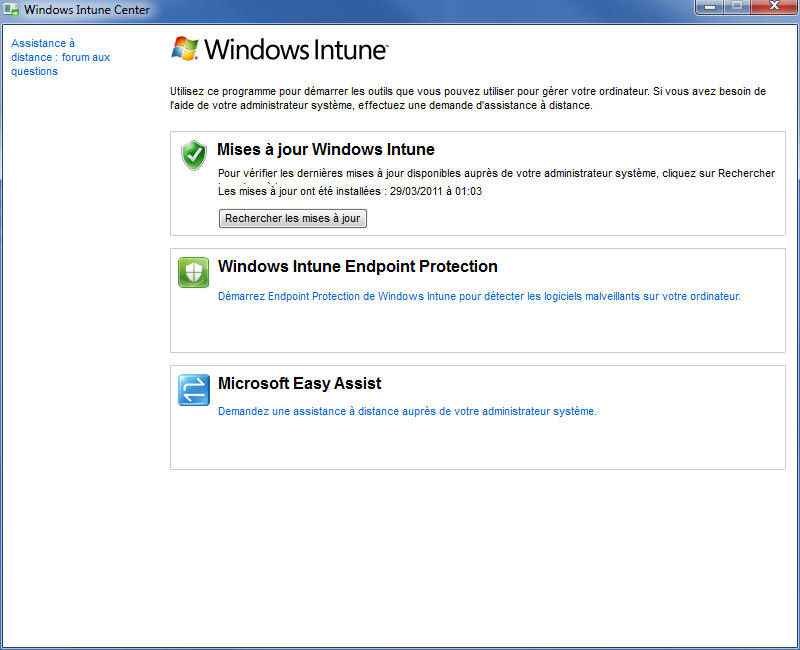The image size is (800, 650).
Task: Click the Windows Intune logo text
Action: click(296, 49)
